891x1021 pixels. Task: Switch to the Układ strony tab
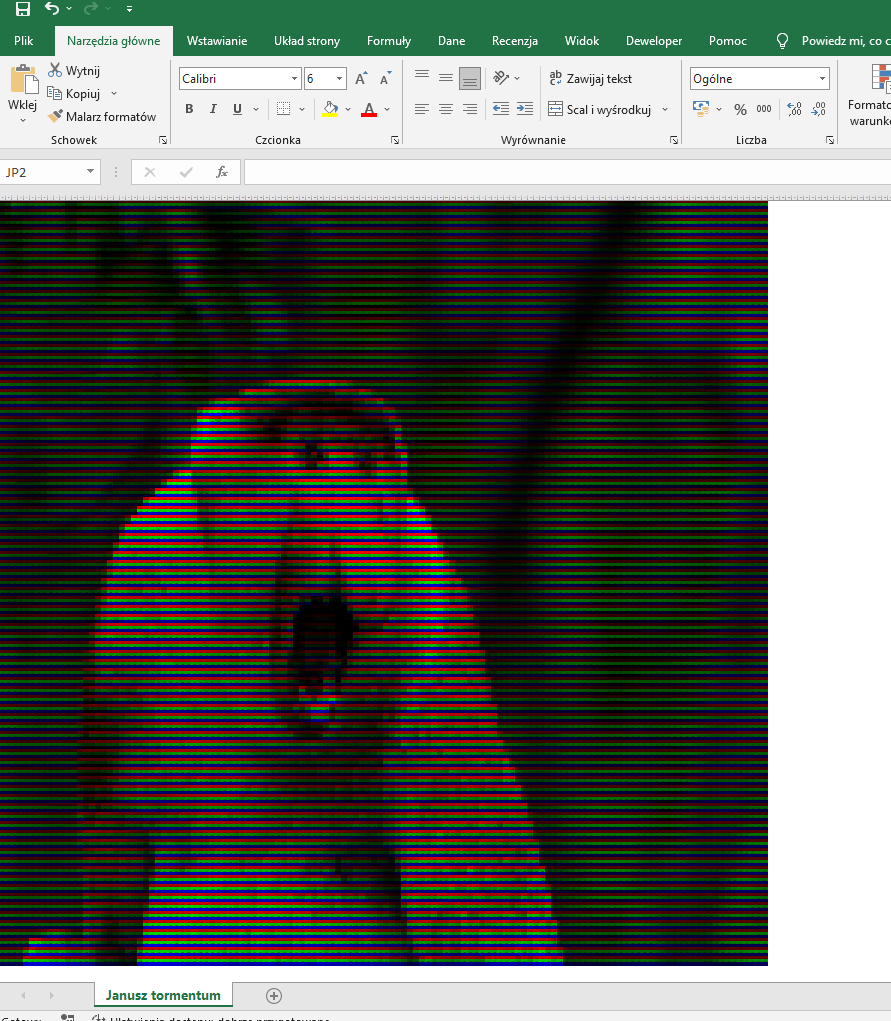307,40
